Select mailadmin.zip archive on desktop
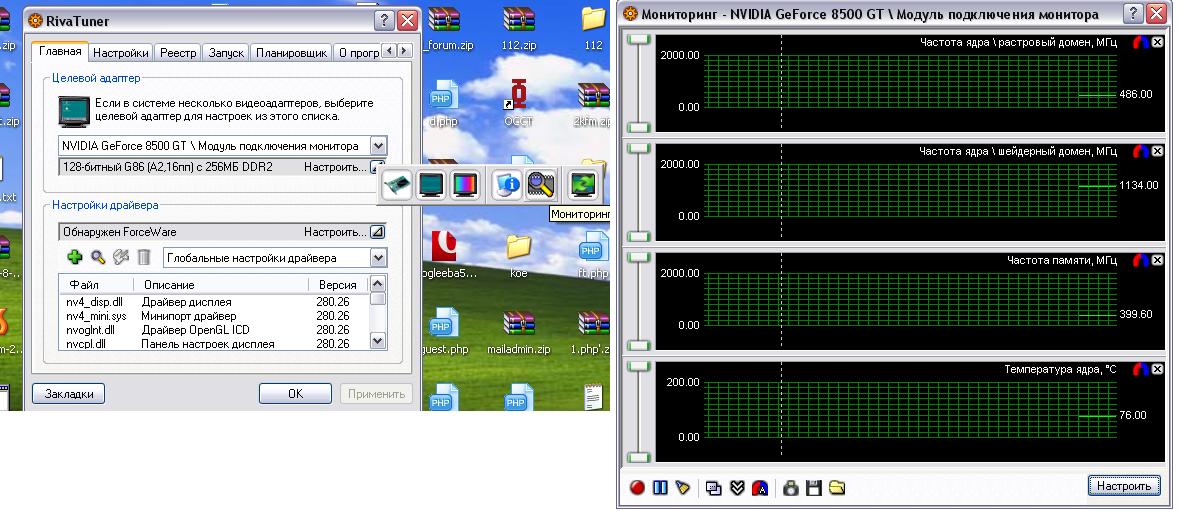Image resolution: width=1197 pixels, height=512 pixels. point(518,333)
